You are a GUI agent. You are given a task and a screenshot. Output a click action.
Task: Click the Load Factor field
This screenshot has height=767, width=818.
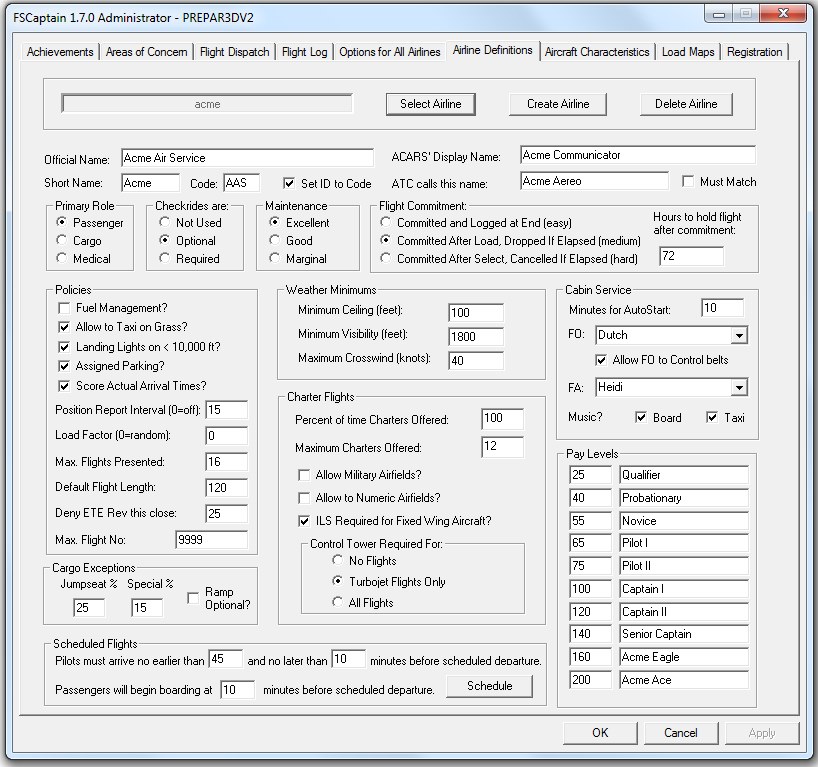coord(227,436)
